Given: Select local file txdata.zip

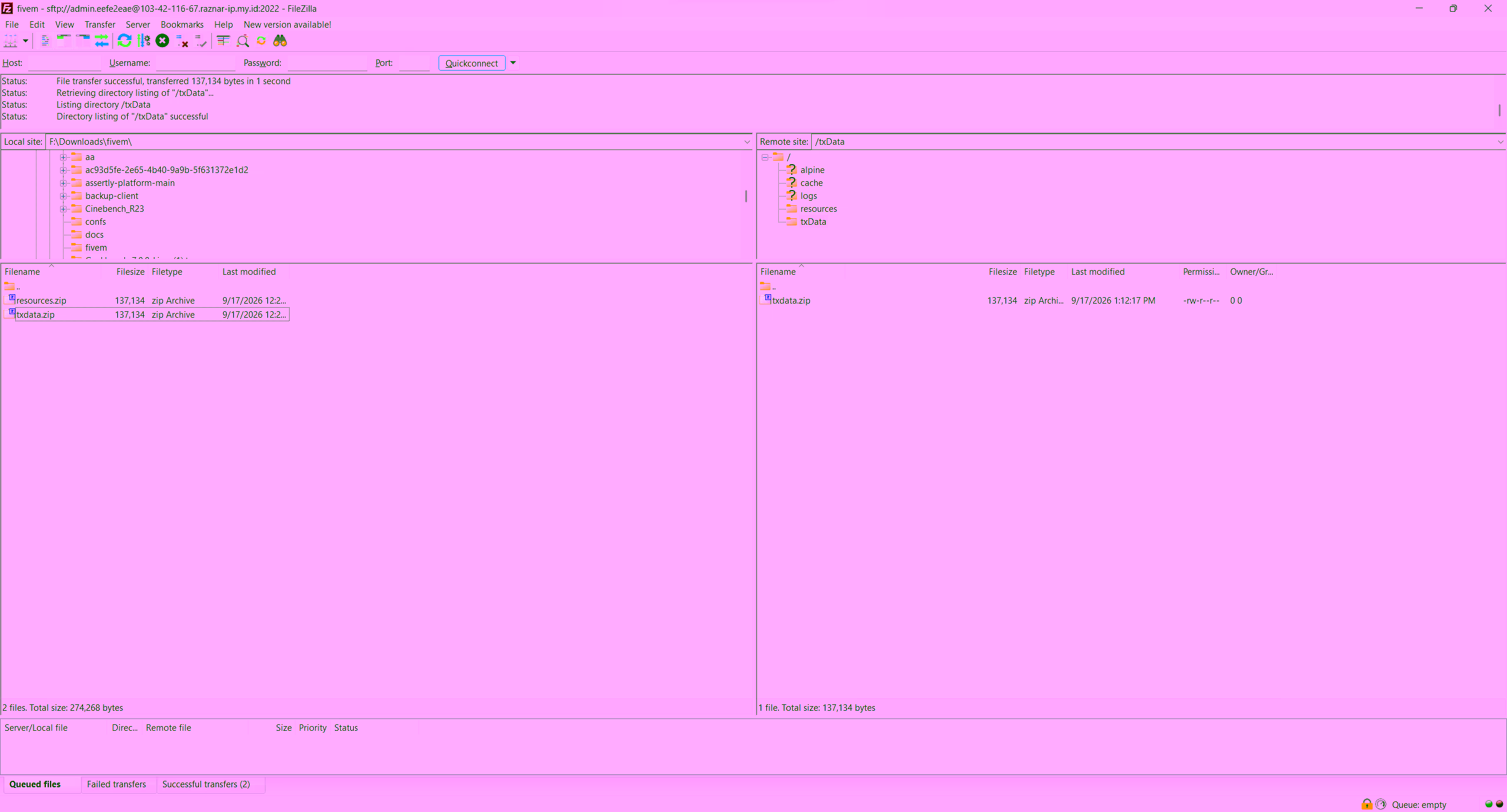Looking at the screenshot, I should tap(146, 315).
